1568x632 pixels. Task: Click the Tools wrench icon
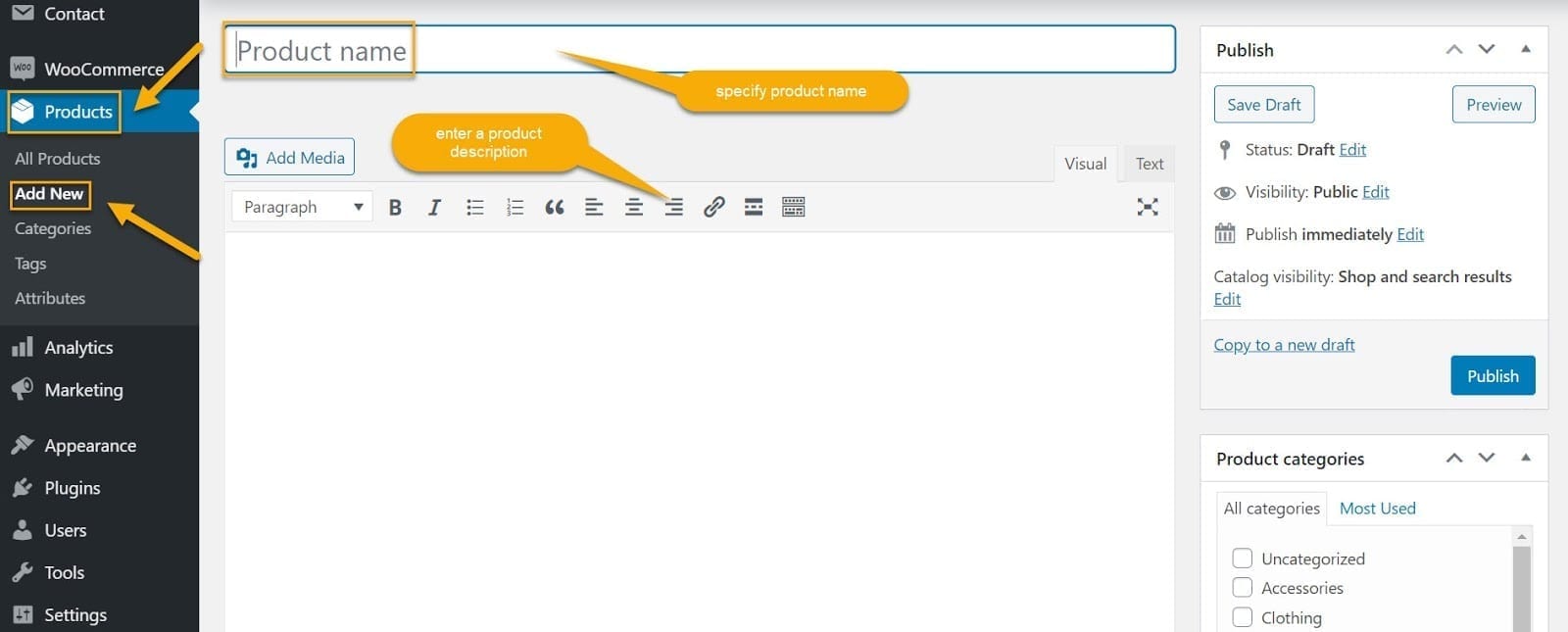[23, 572]
